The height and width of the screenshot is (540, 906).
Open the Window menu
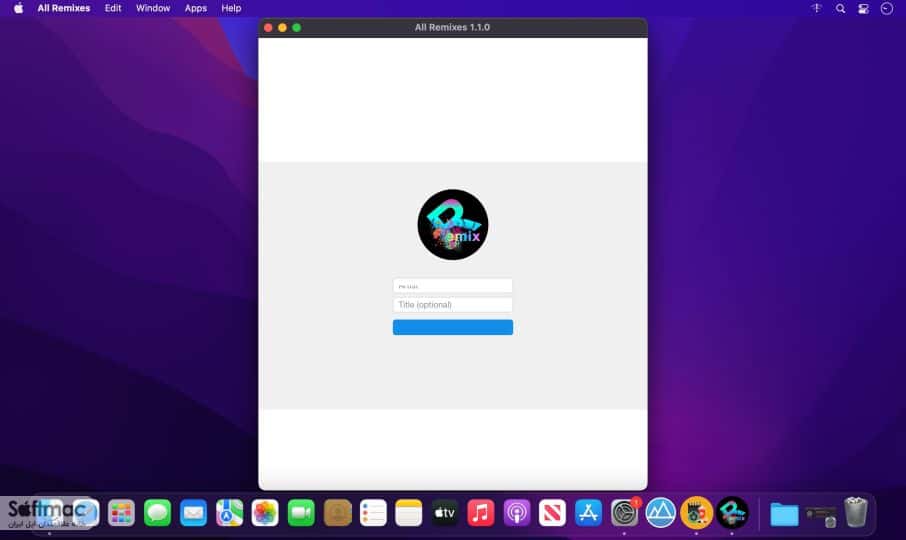(x=153, y=8)
